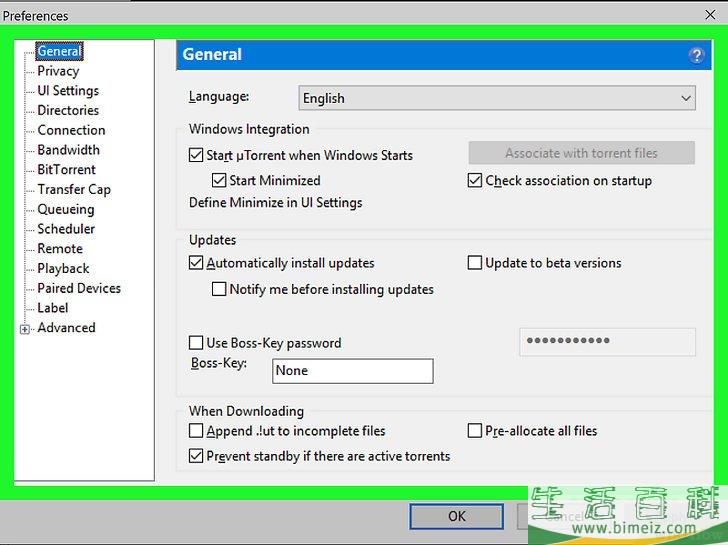Check Notify me before installing updates
The image size is (728, 545).
click(x=219, y=289)
